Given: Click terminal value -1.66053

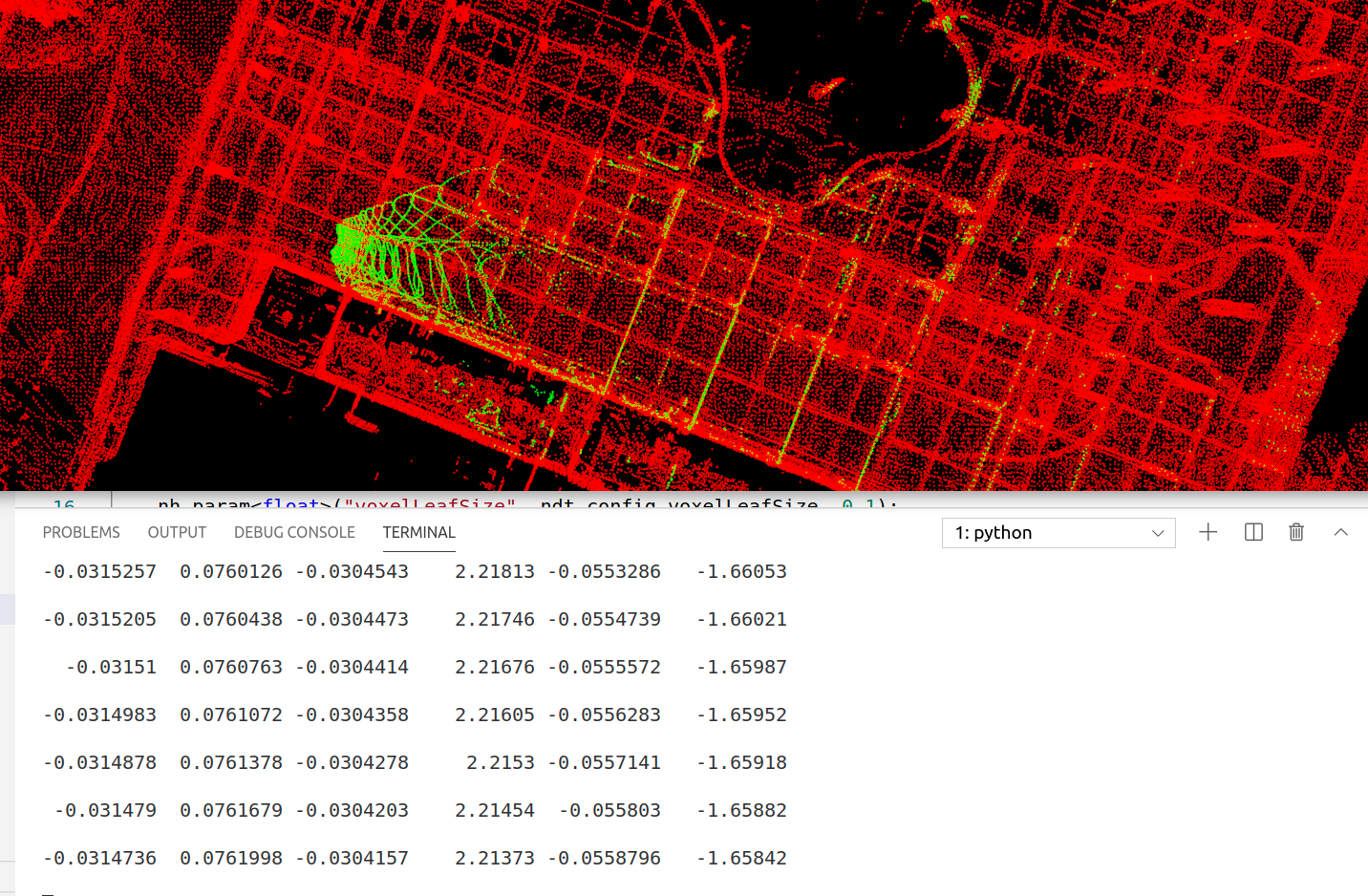Looking at the screenshot, I should [x=741, y=571].
